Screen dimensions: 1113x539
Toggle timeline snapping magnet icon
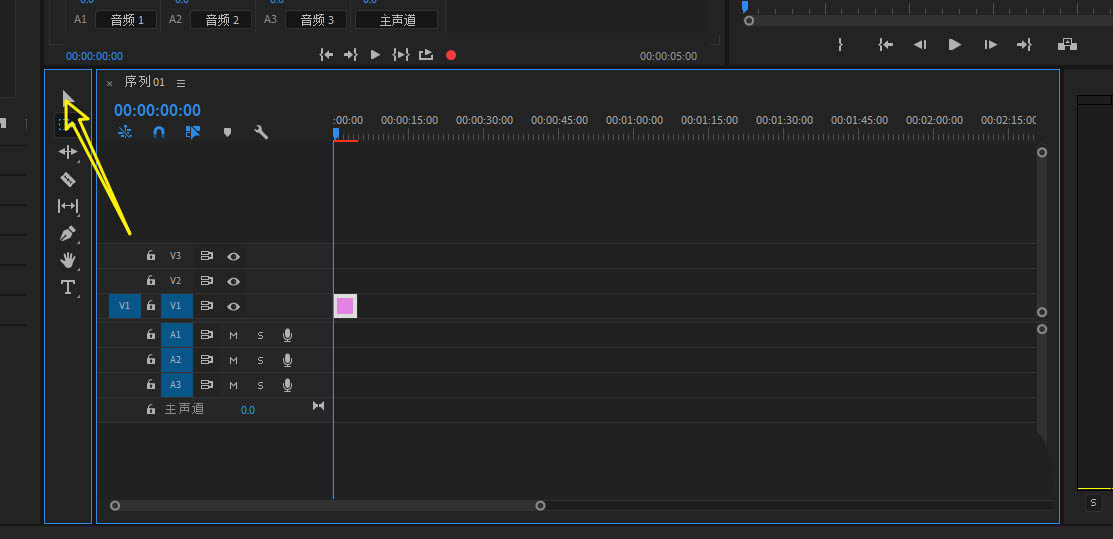pyautogui.click(x=159, y=132)
